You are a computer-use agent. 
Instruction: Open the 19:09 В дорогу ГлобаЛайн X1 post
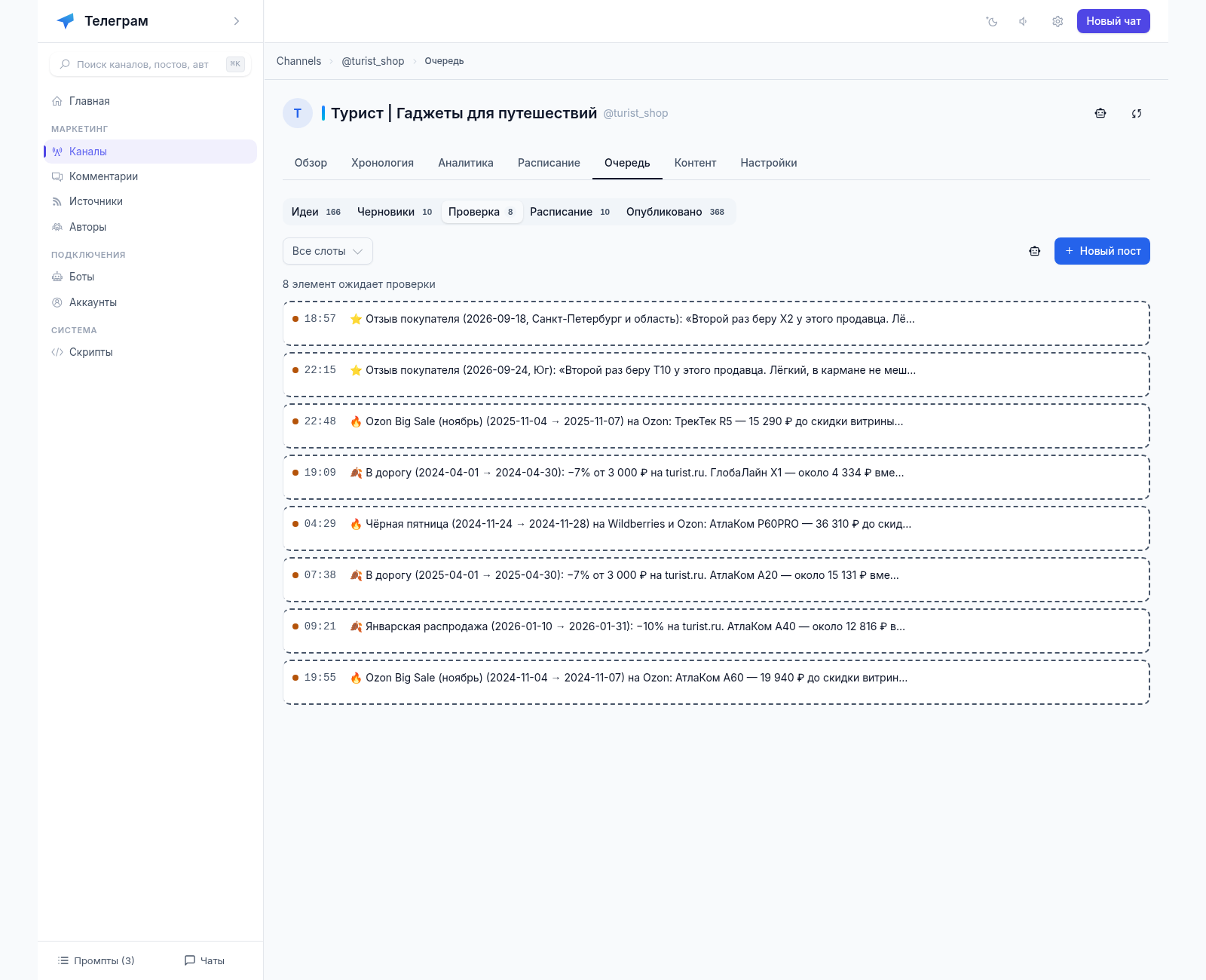tap(716, 477)
